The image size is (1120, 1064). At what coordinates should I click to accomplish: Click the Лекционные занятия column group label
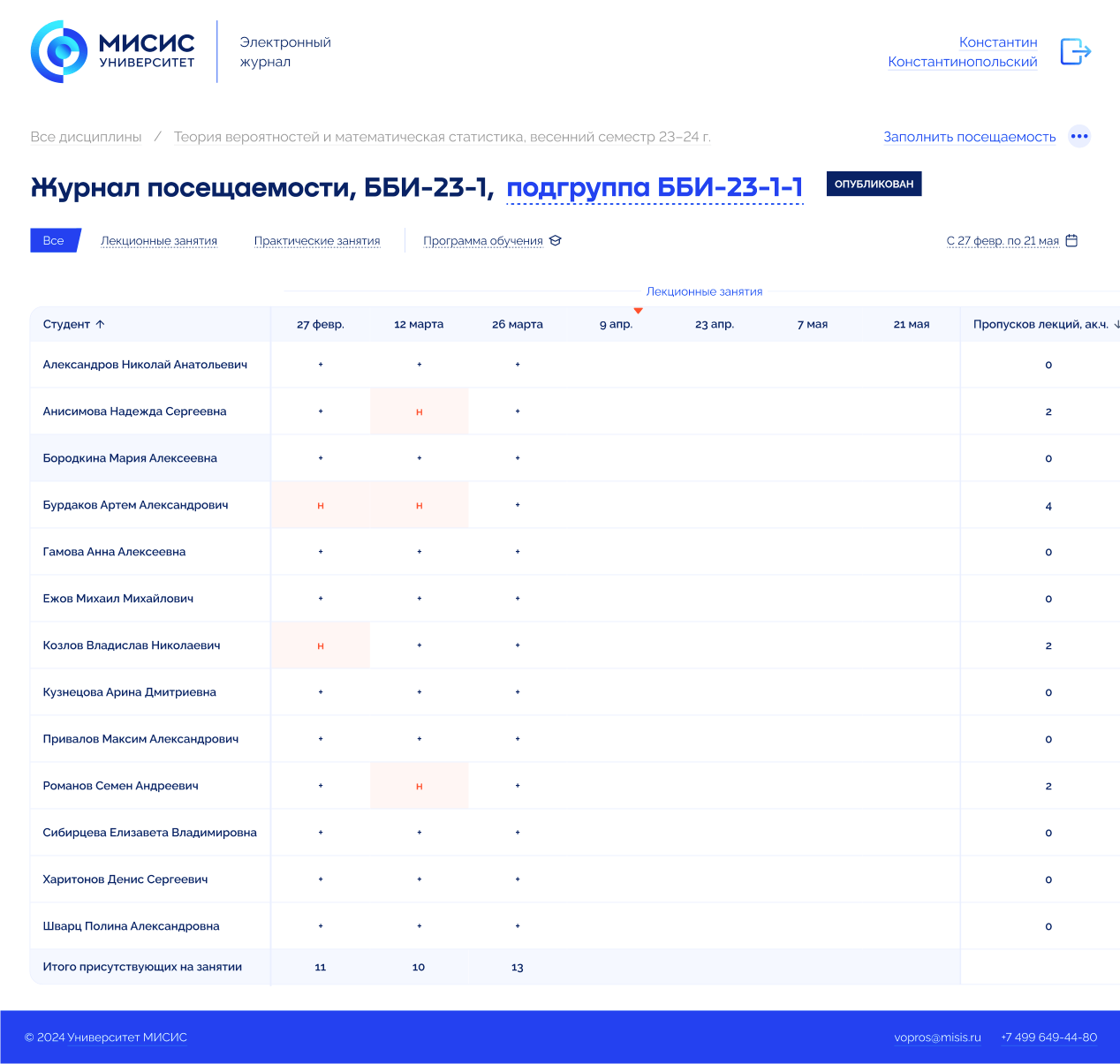[x=704, y=291]
